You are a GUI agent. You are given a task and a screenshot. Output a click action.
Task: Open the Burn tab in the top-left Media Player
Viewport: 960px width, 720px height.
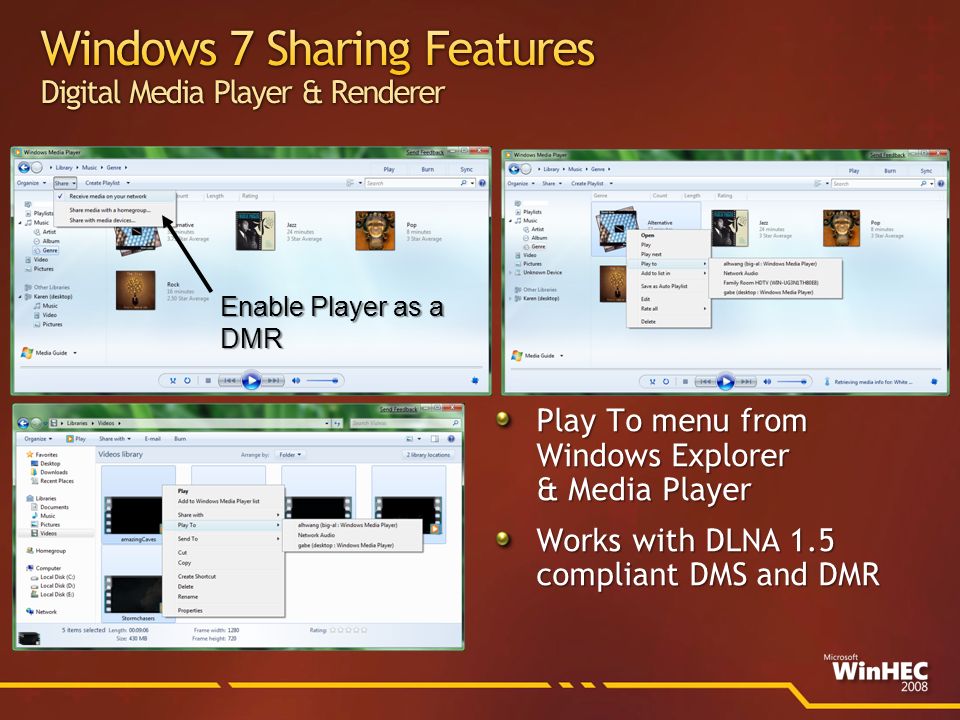(x=427, y=169)
